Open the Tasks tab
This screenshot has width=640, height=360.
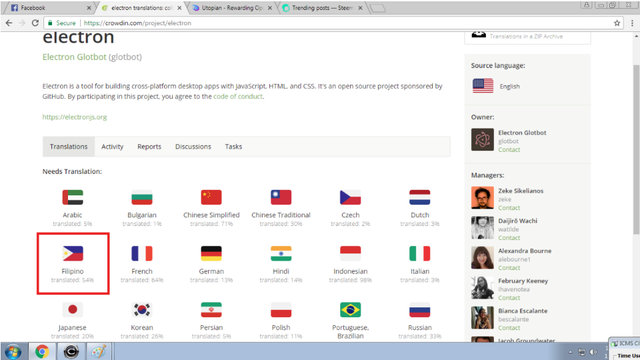[233, 147]
